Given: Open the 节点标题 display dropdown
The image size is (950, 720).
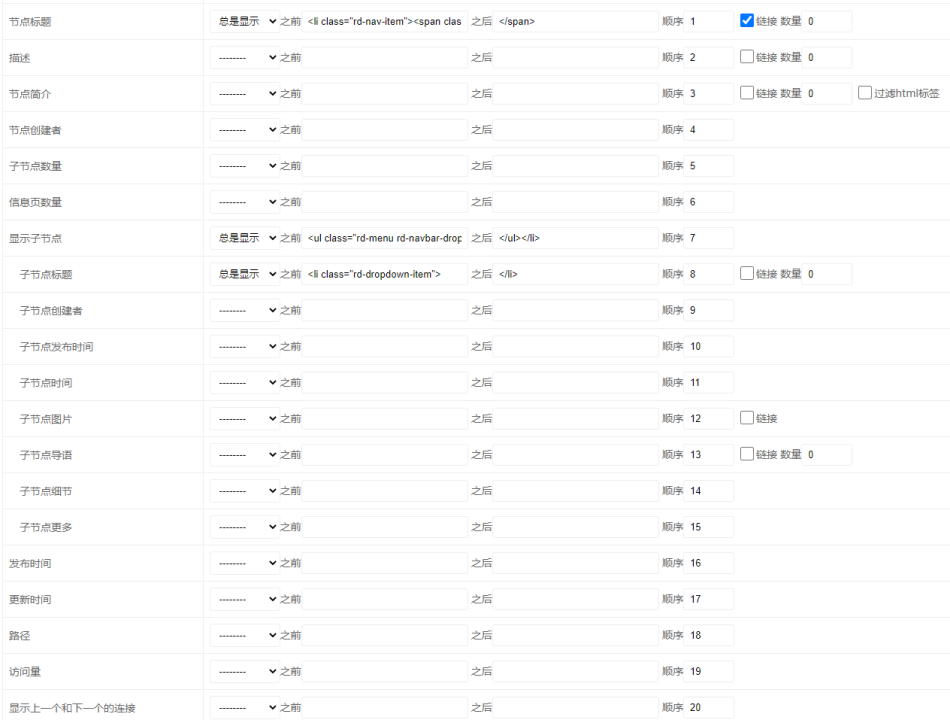Looking at the screenshot, I should [x=244, y=21].
